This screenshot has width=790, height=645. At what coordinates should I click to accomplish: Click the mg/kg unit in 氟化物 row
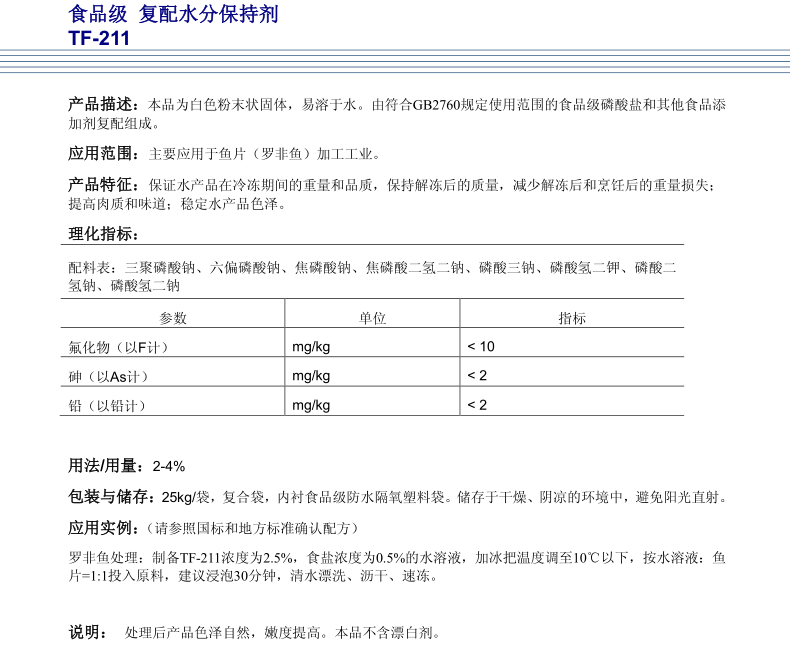(x=311, y=347)
